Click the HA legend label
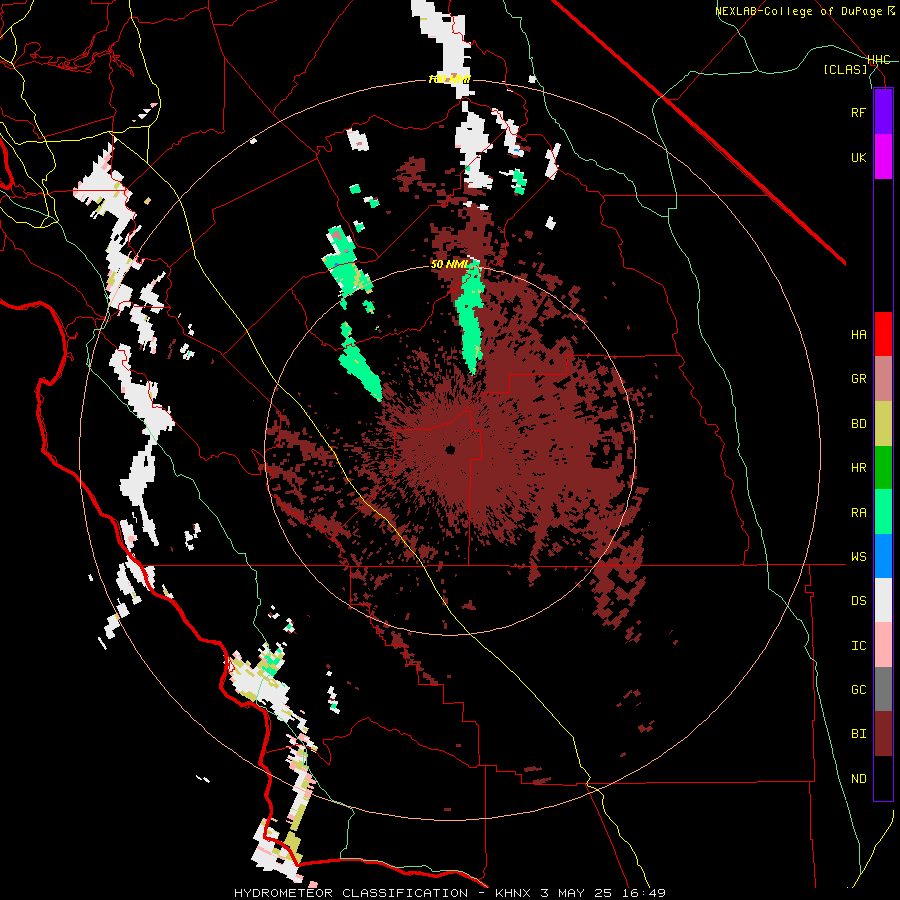900x900 pixels. (858, 335)
